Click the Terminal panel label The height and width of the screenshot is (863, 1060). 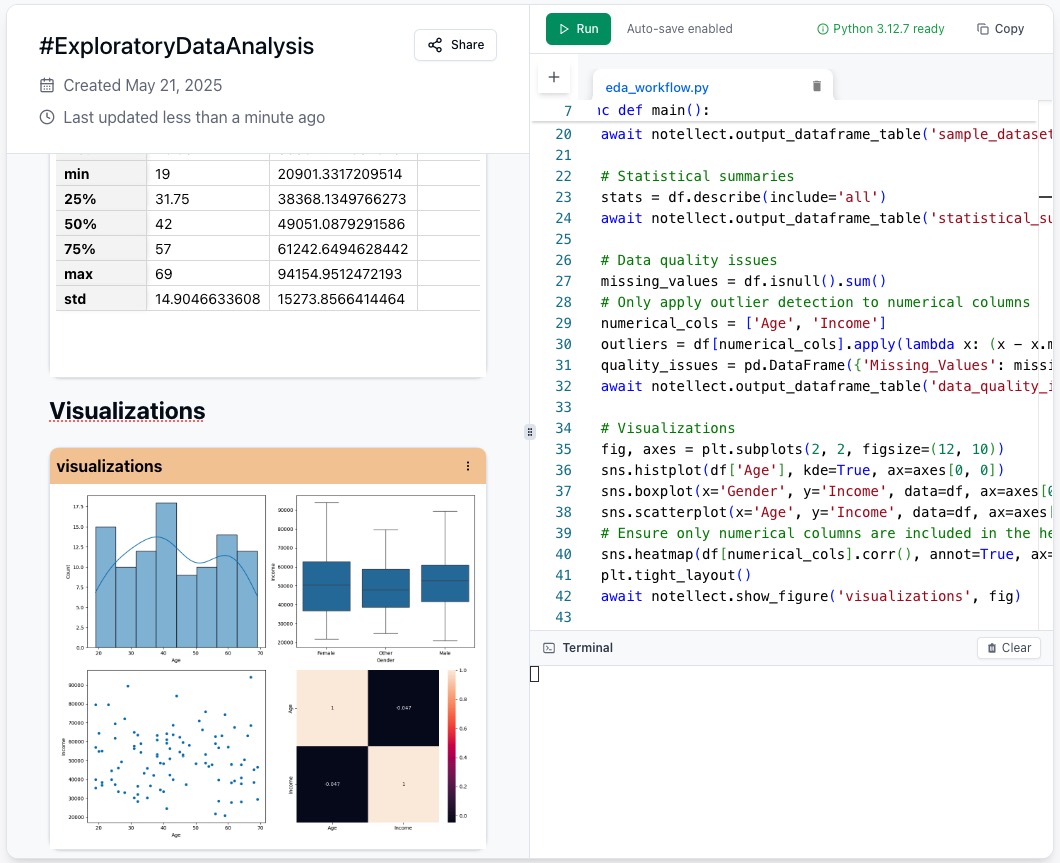(587, 647)
